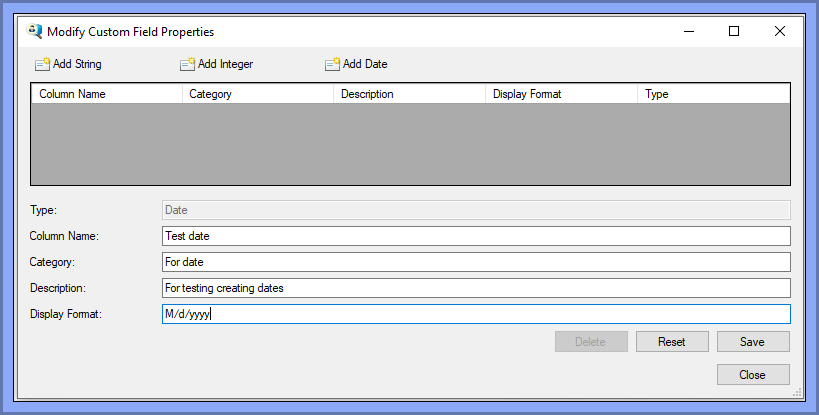
Task: Sort by Description column header
Action: coord(410,94)
